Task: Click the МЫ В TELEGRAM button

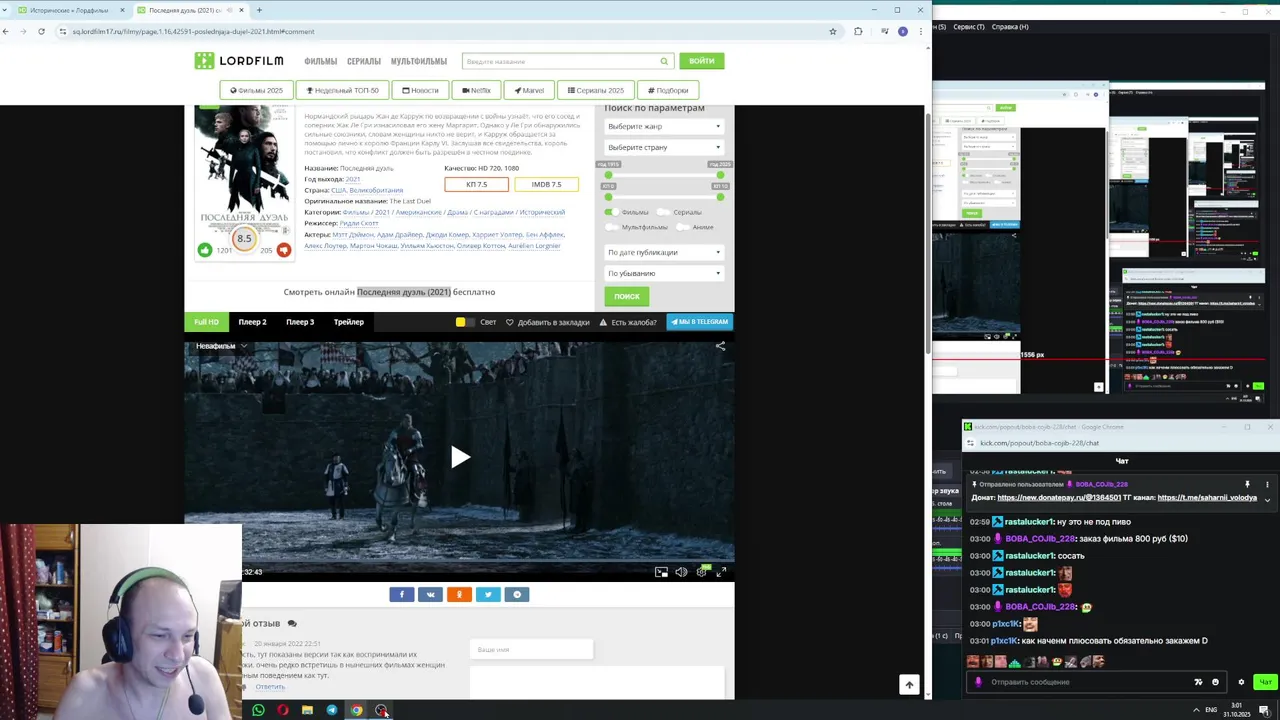Action: point(700,322)
